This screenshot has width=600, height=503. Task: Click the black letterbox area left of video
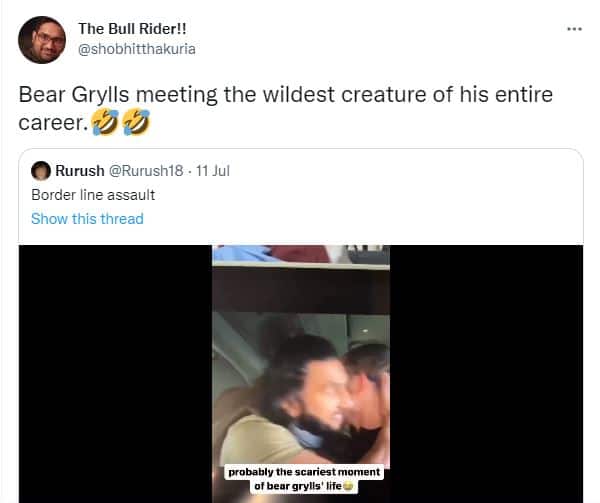(x=116, y=374)
